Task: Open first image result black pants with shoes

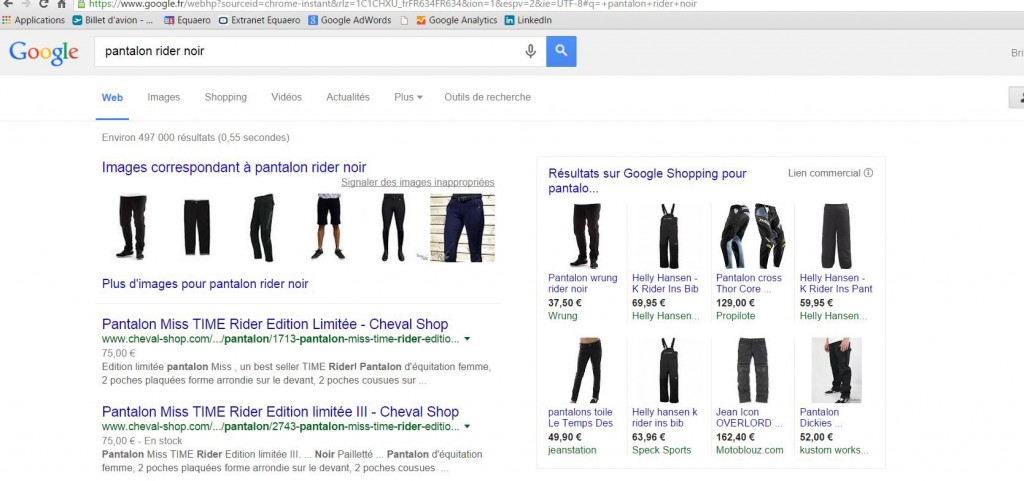Action: tap(133, 227)
